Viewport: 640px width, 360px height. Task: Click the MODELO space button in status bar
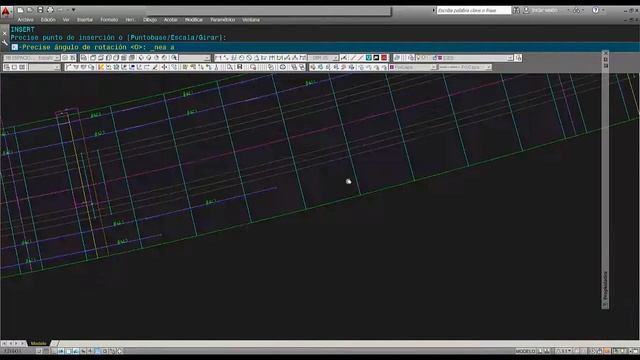(525, 351)
